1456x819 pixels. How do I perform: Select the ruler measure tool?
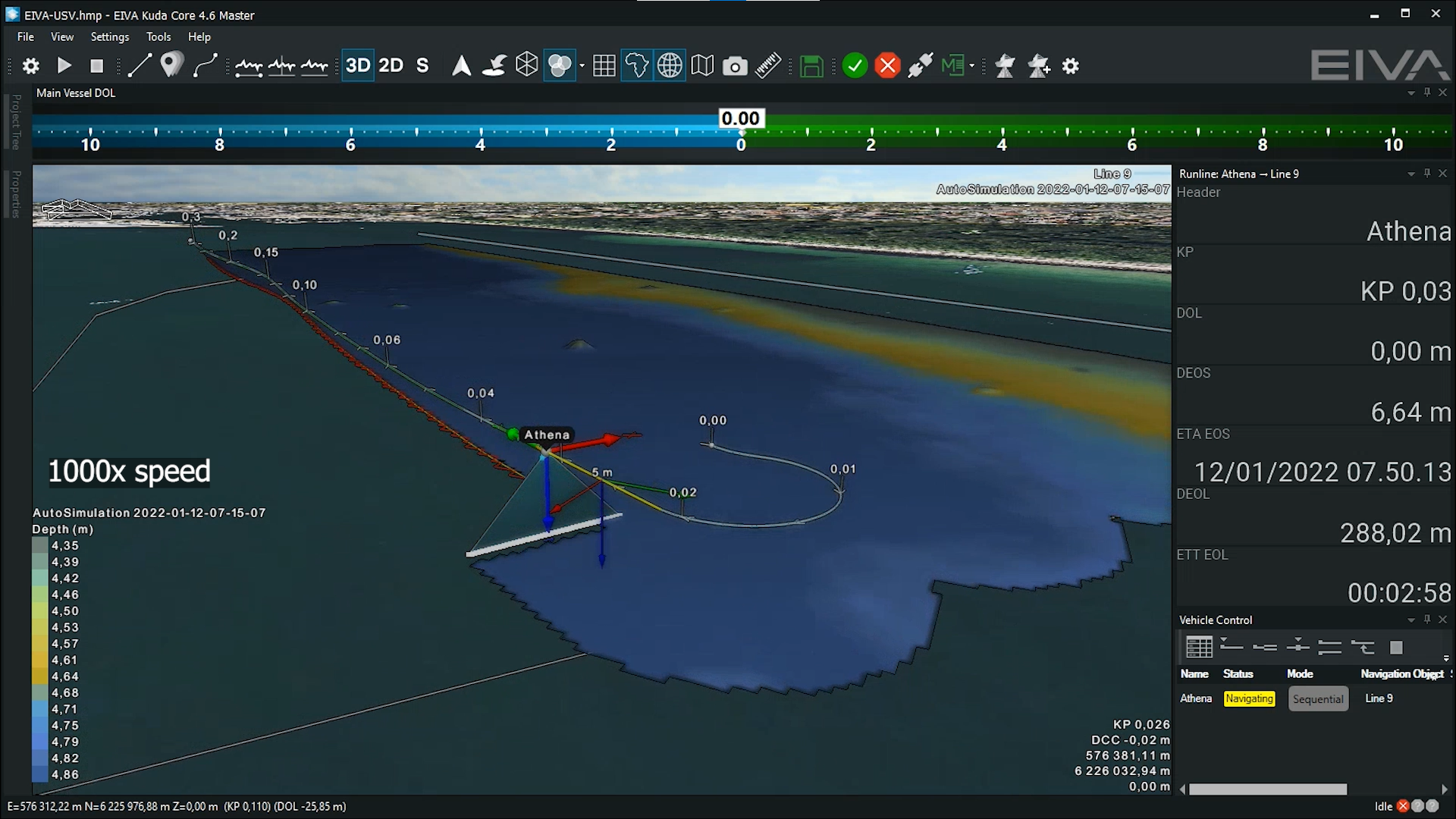767,66
